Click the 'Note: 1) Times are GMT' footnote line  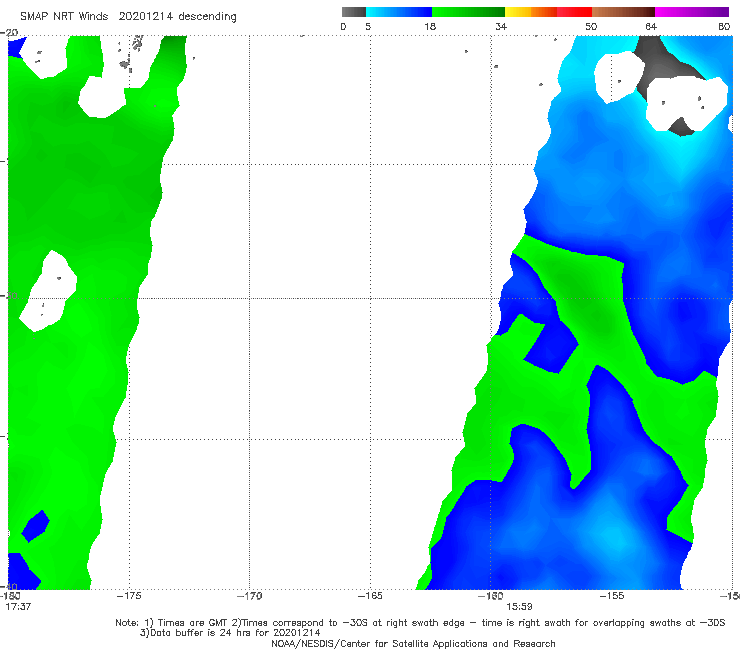point(420,623)
